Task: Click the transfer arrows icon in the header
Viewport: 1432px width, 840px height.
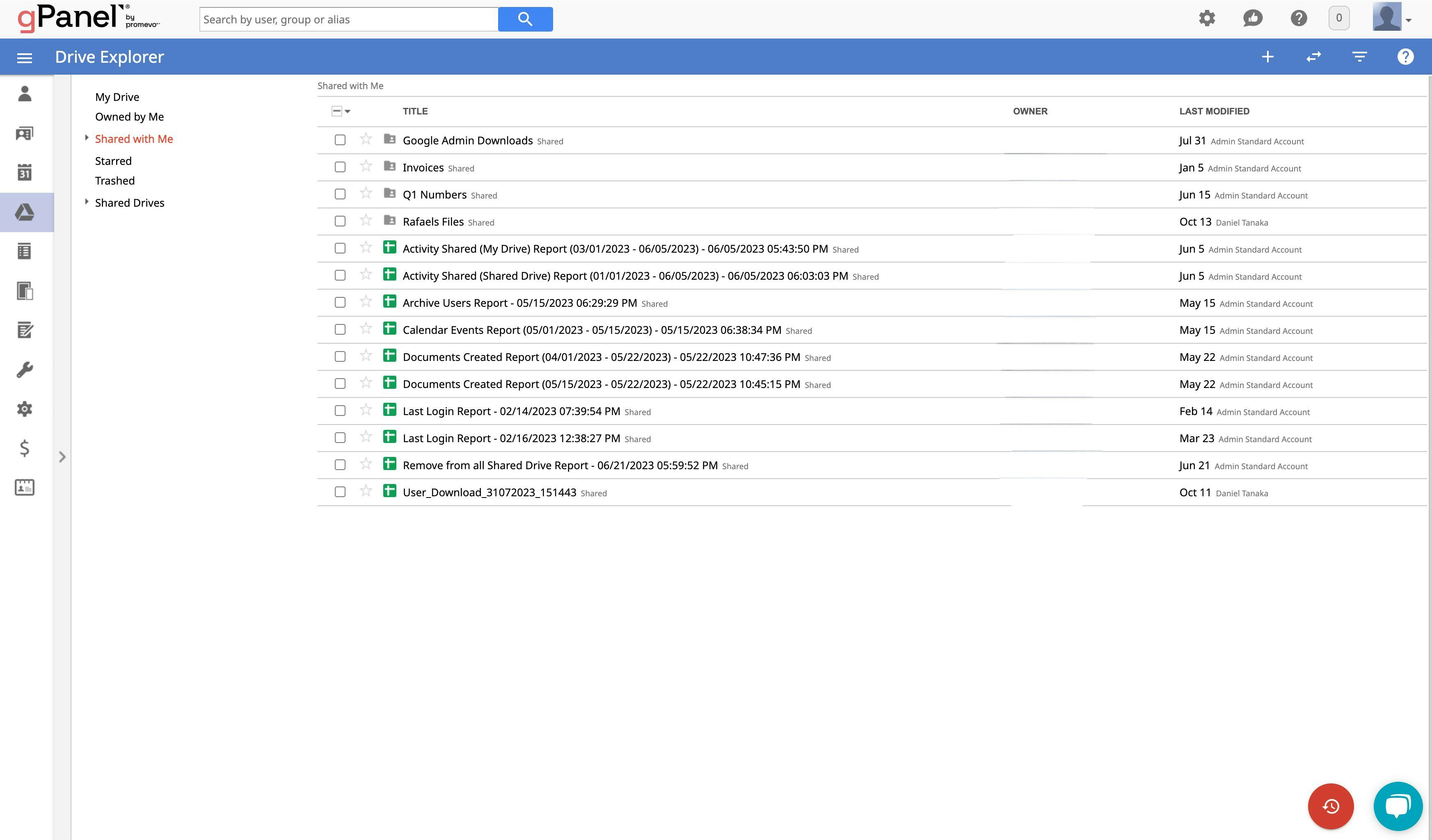Action: pyautogui.click(x=1313, y=57)
